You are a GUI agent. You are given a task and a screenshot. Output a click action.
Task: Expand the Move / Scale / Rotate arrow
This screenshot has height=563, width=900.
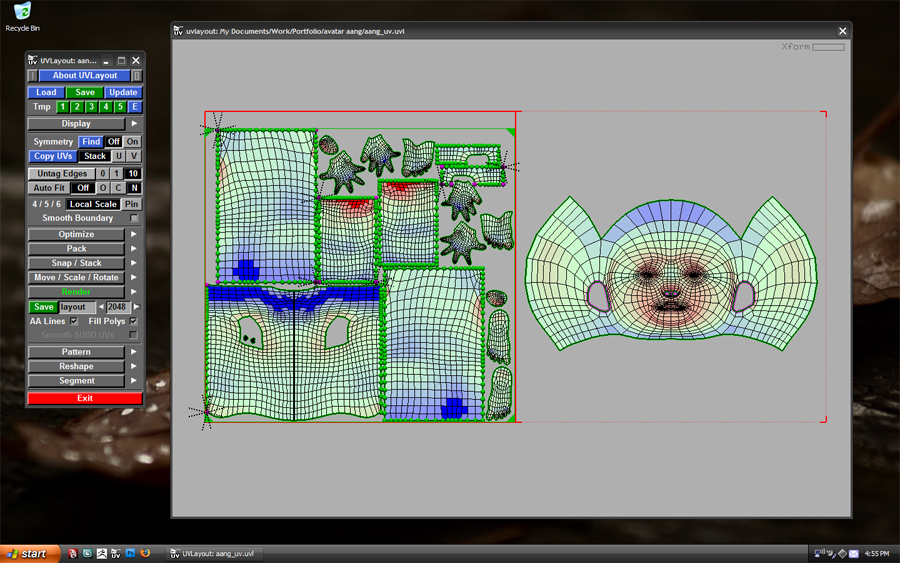coord(134,277)
